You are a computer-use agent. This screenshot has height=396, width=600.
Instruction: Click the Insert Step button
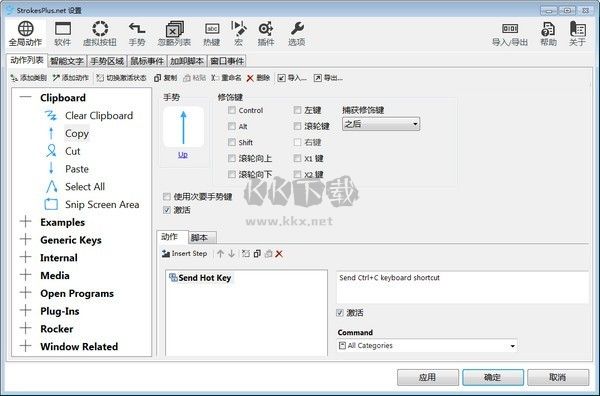[x=184, y=254]
